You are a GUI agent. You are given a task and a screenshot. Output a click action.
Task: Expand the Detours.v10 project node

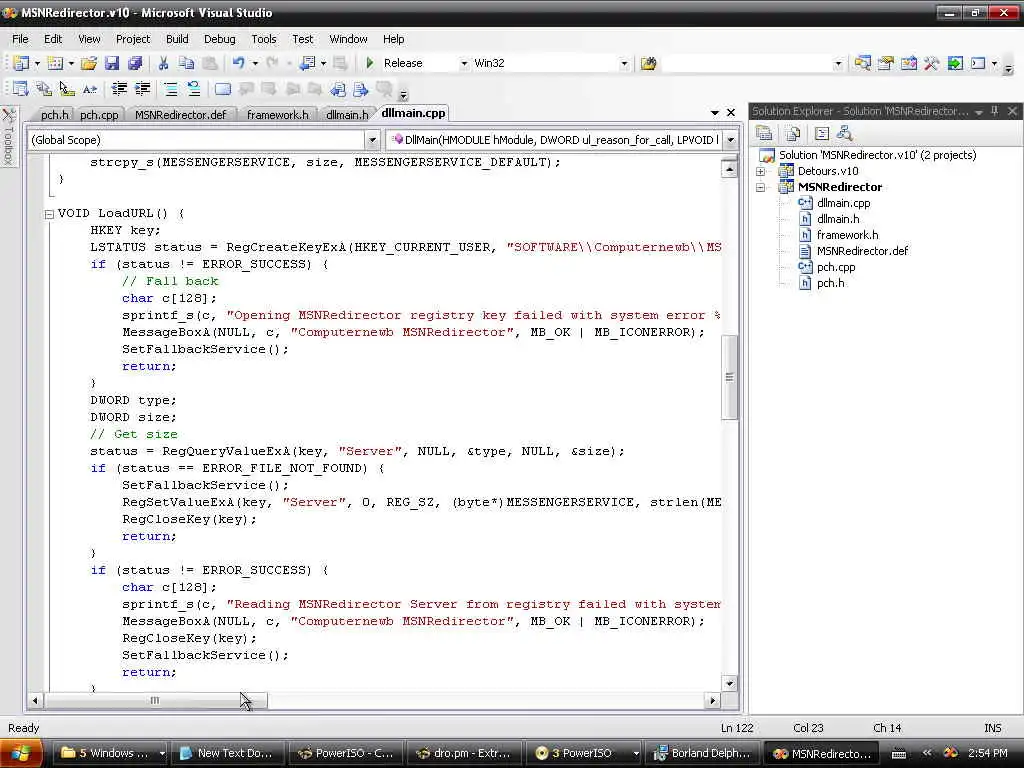click(760, 171)
